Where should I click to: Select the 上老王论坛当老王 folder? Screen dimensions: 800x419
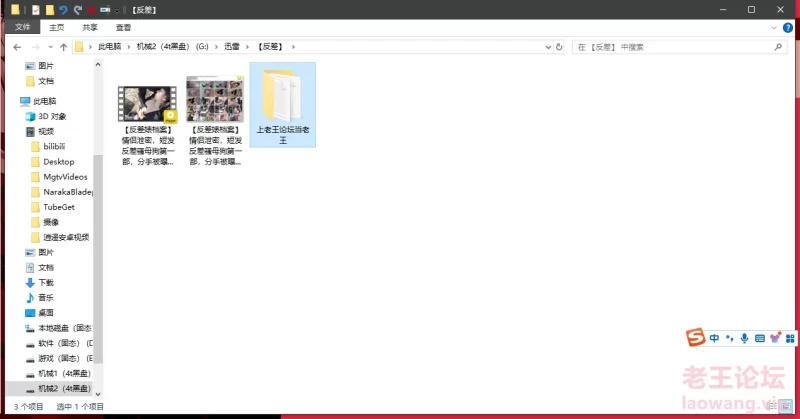point(283,105)
